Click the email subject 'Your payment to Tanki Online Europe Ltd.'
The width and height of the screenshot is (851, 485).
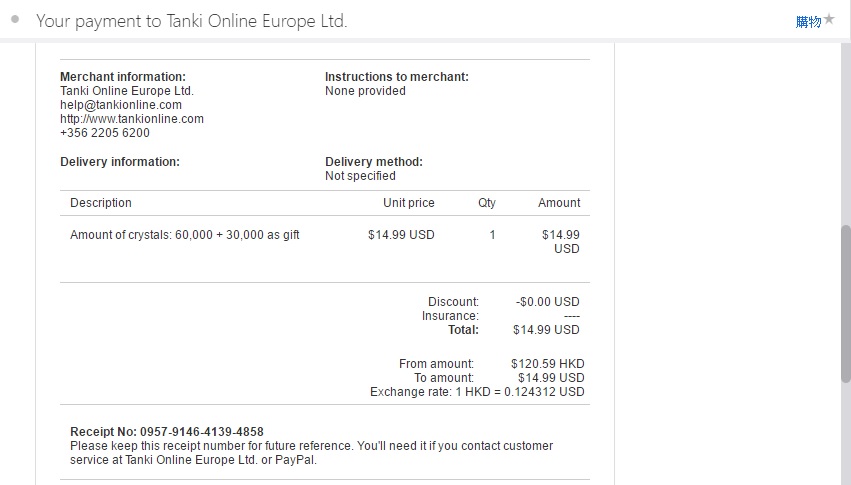click(192, 21)
